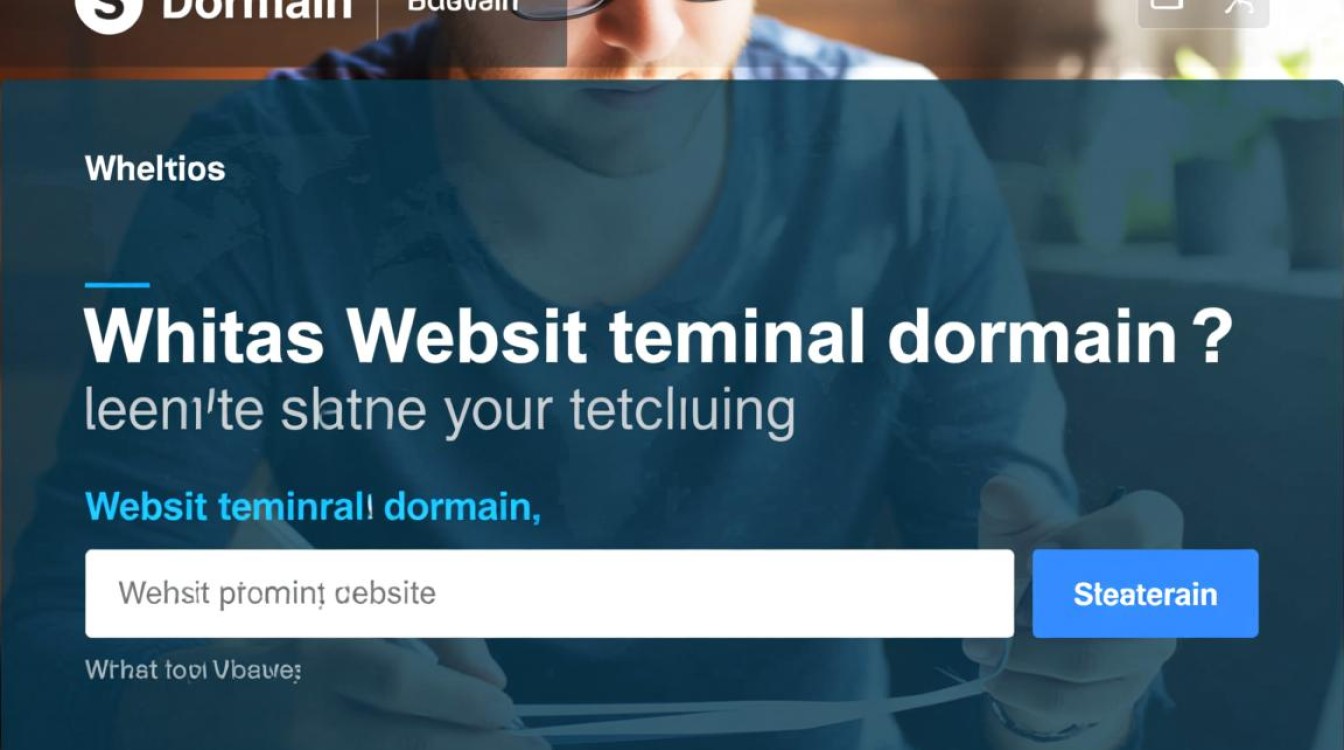Follow the blue Websit teminral dormain link
The width and height of the screenshot is (1344, 750).
pyautogui.click(x=313, y=507)
